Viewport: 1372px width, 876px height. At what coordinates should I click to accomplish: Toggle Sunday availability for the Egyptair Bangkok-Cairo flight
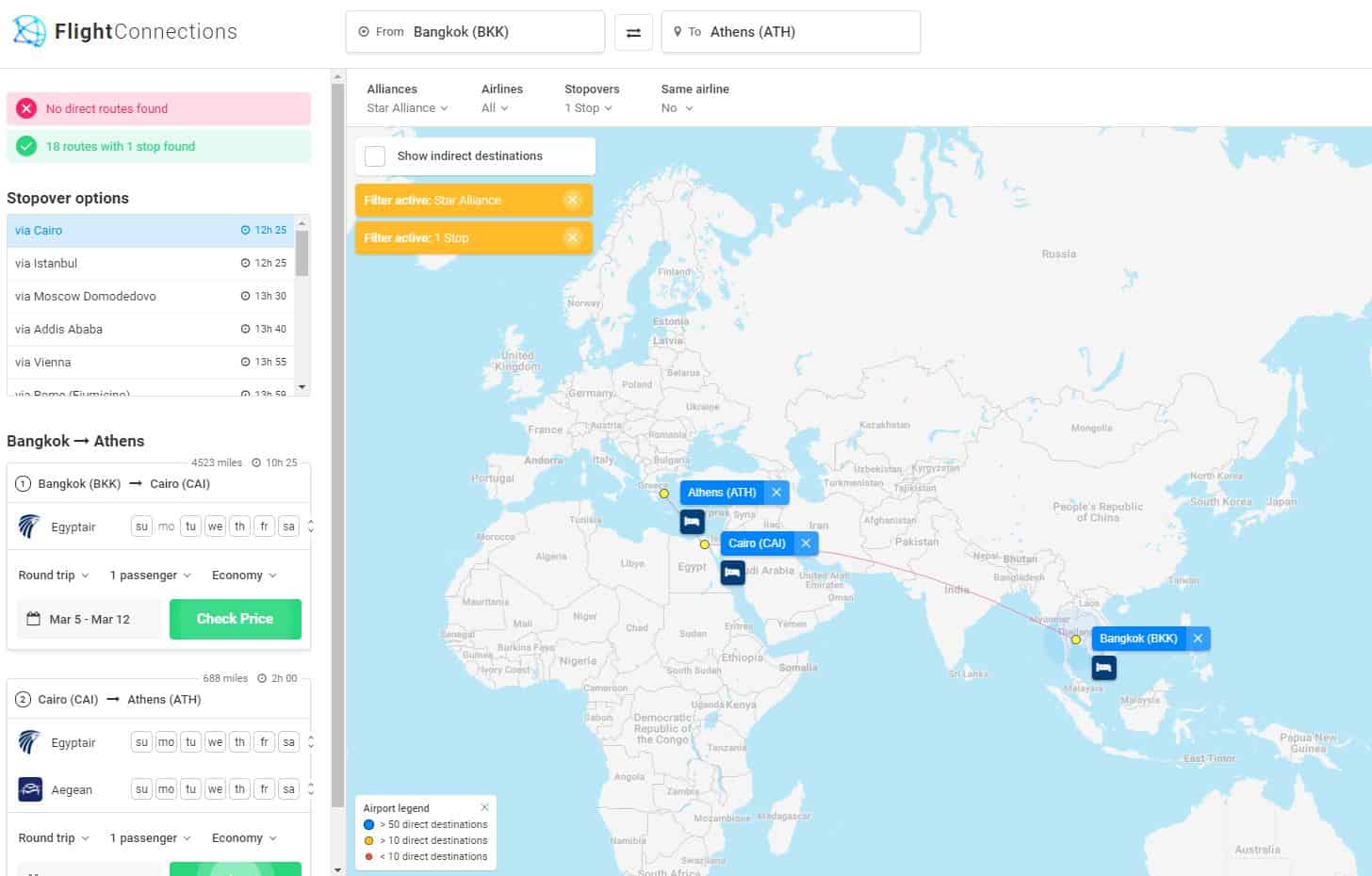tap(141, 526)
